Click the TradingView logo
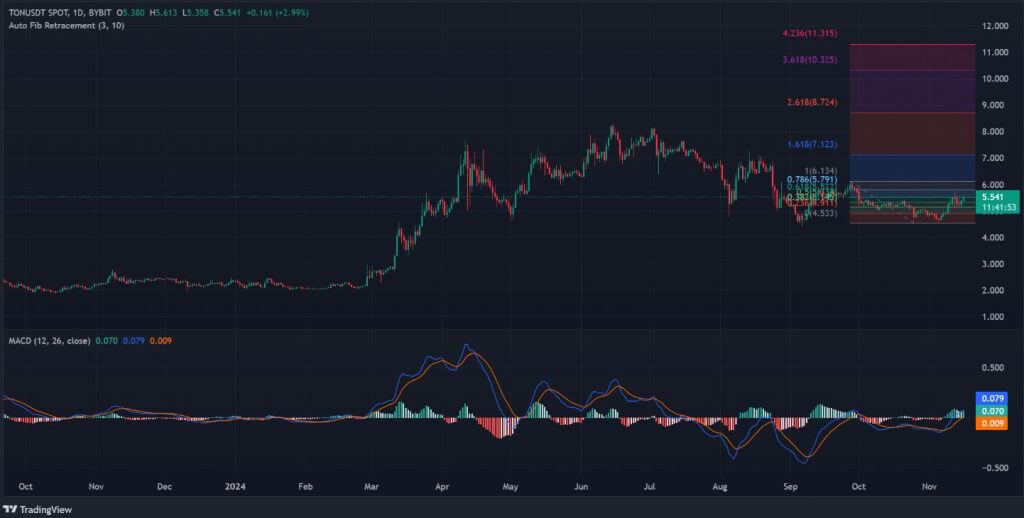Viewport: 1024px width, 518px height. [38, 510]
